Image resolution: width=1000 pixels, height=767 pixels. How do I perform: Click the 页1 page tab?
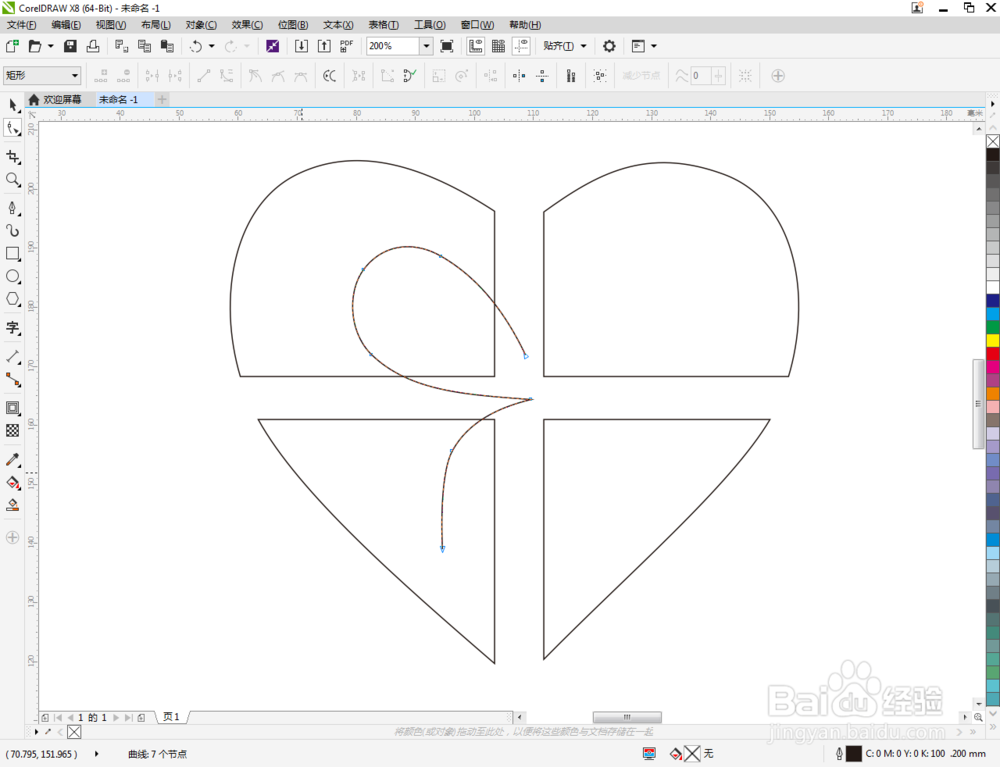click(171, 717)
